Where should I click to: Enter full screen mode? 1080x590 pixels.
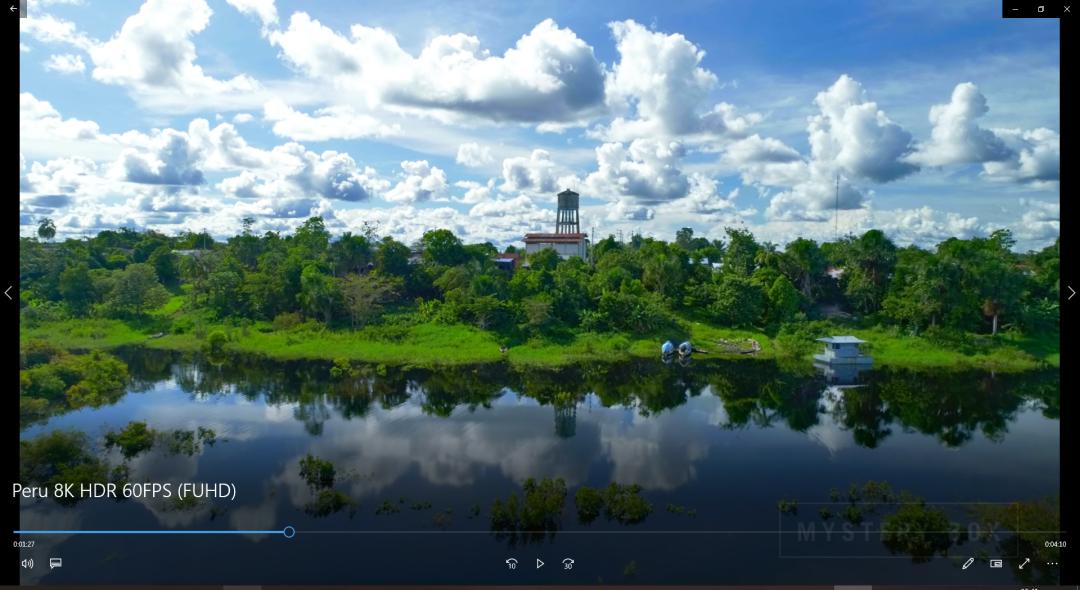coord(1024,563)
